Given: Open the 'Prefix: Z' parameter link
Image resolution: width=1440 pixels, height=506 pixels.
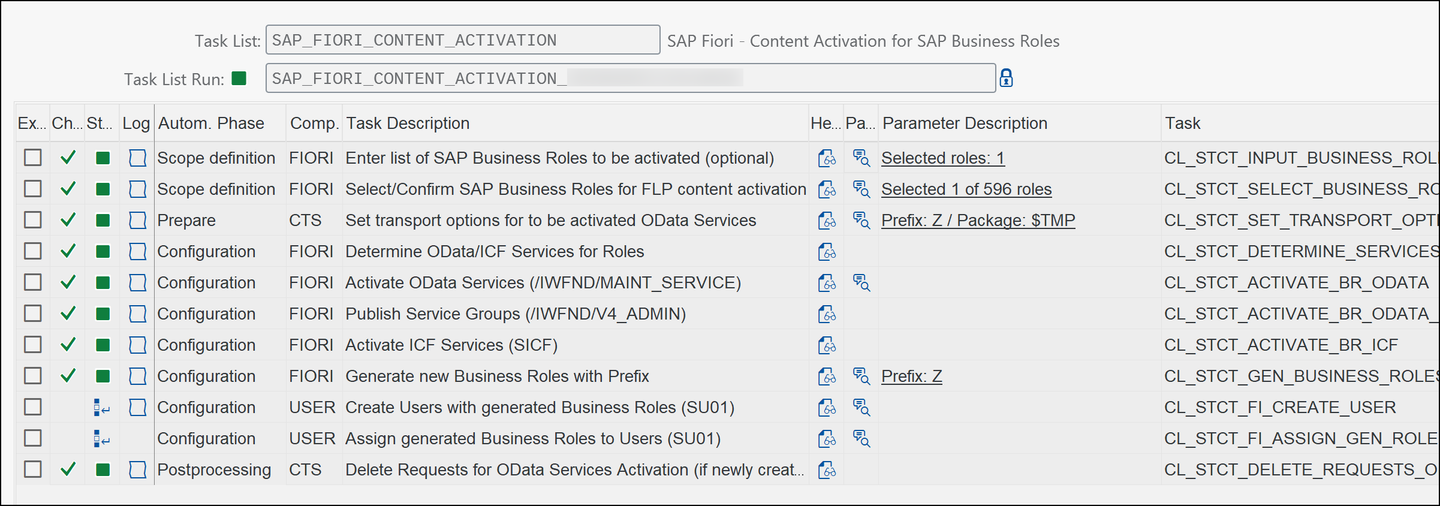Looking at the screenshot, I should [x=911, y=376].
